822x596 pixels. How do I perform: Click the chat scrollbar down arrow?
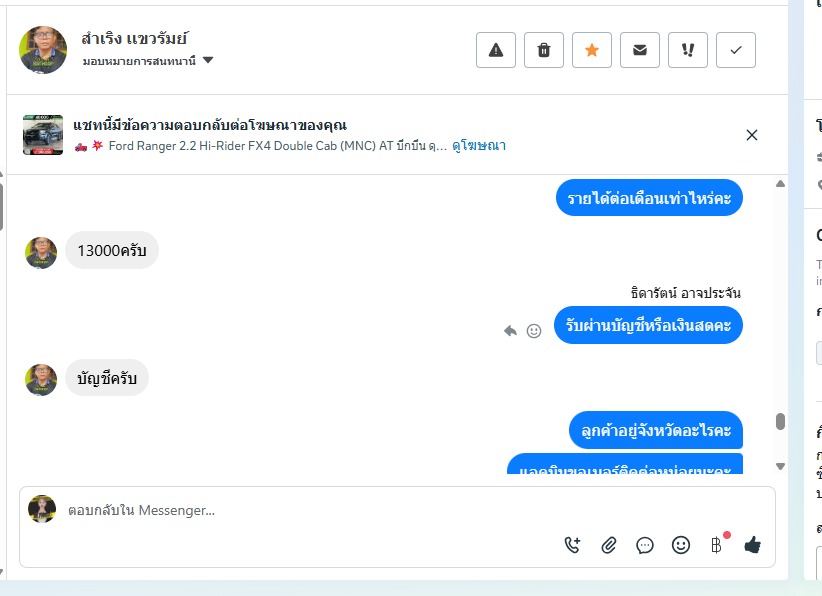pyautogui.click(x=780, y=466)
